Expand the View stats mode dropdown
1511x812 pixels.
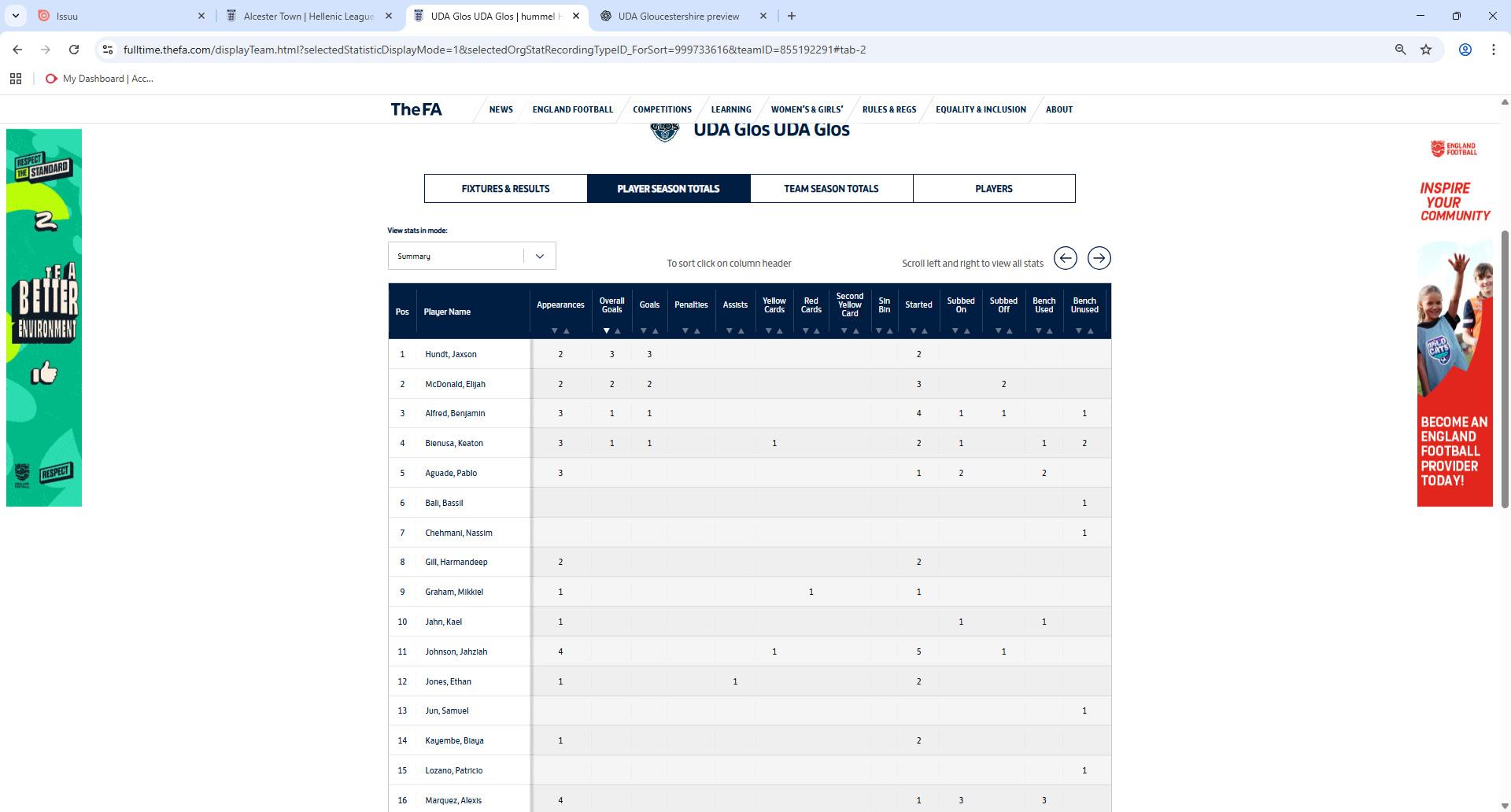pyautogui.click(x=471, y=256)
